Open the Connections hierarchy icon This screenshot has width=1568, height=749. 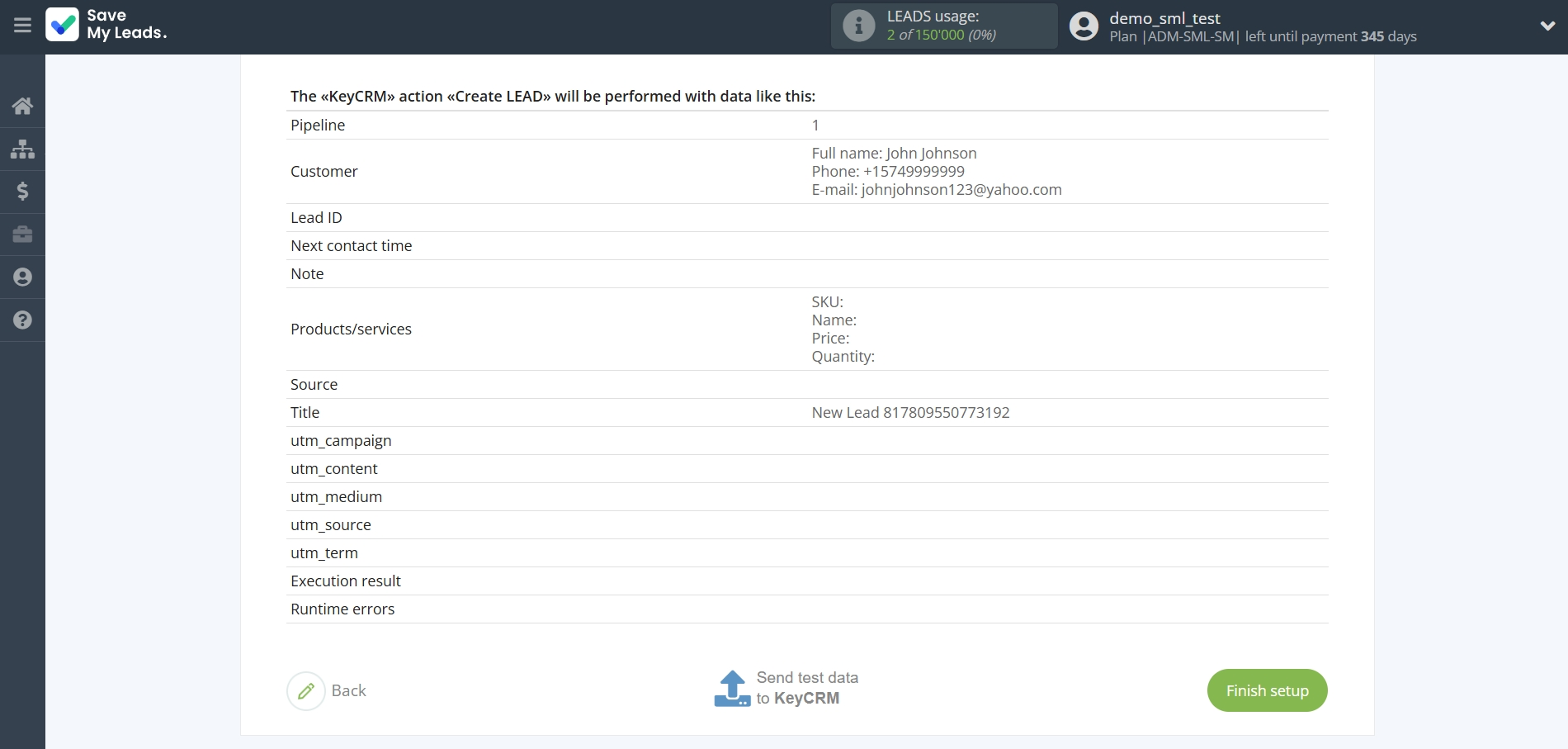pyautogui.click(x=22, y=149)
